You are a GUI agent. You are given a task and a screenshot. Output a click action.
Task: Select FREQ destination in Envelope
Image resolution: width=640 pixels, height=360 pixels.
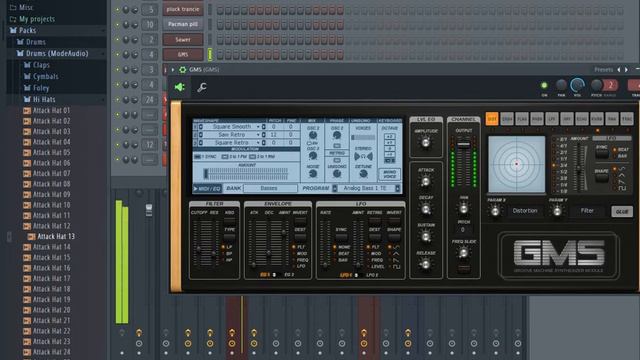tap(300, 260)
